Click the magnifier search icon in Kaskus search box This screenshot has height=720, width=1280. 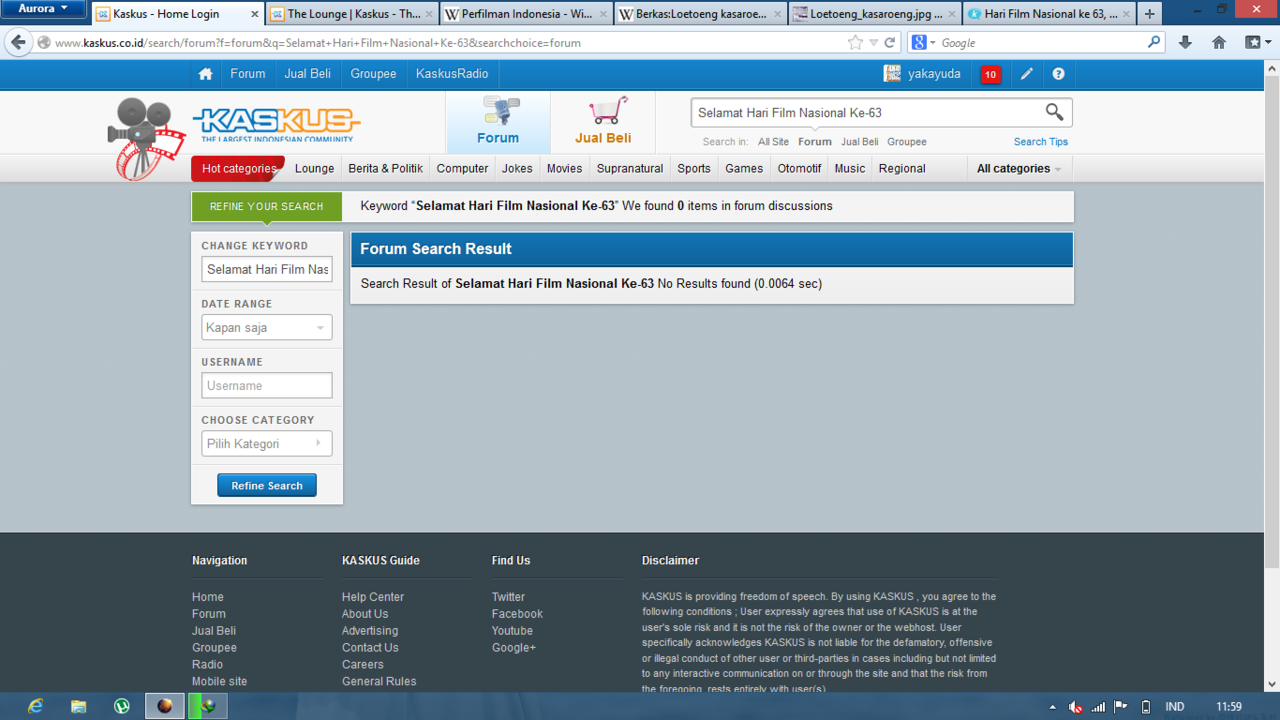[x=1054, y=112]
